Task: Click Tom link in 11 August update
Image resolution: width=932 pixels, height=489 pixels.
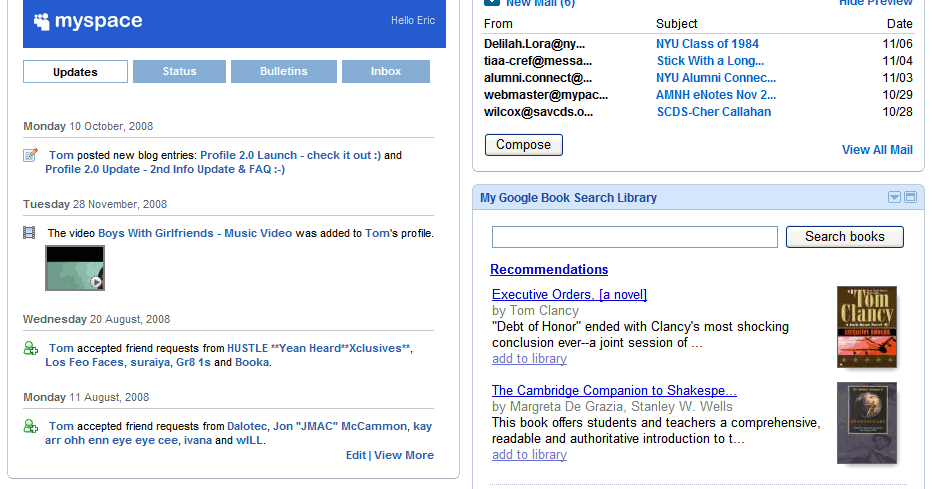Action: coord(61,426)
